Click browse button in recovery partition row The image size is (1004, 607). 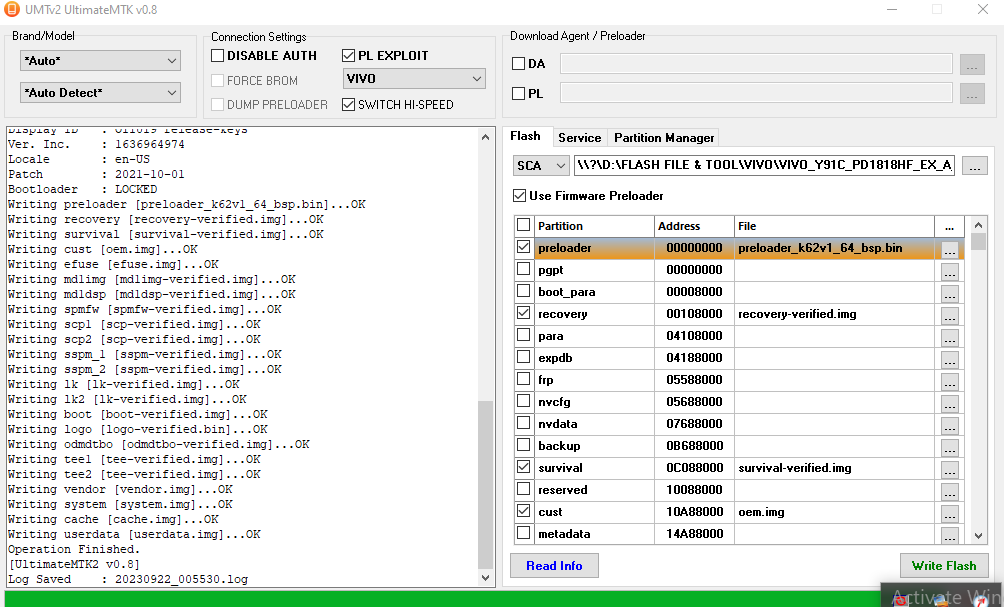pyautogui.click(x=949, y=315)
